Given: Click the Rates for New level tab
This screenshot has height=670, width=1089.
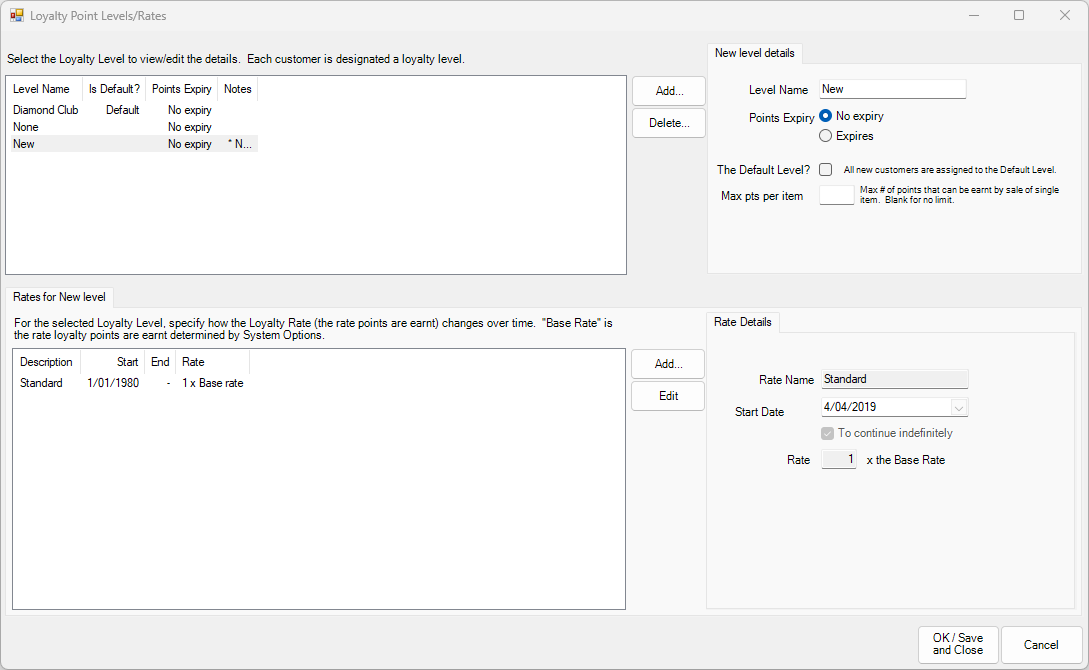Looking at the screenshot, I should (x=58, y=296).
